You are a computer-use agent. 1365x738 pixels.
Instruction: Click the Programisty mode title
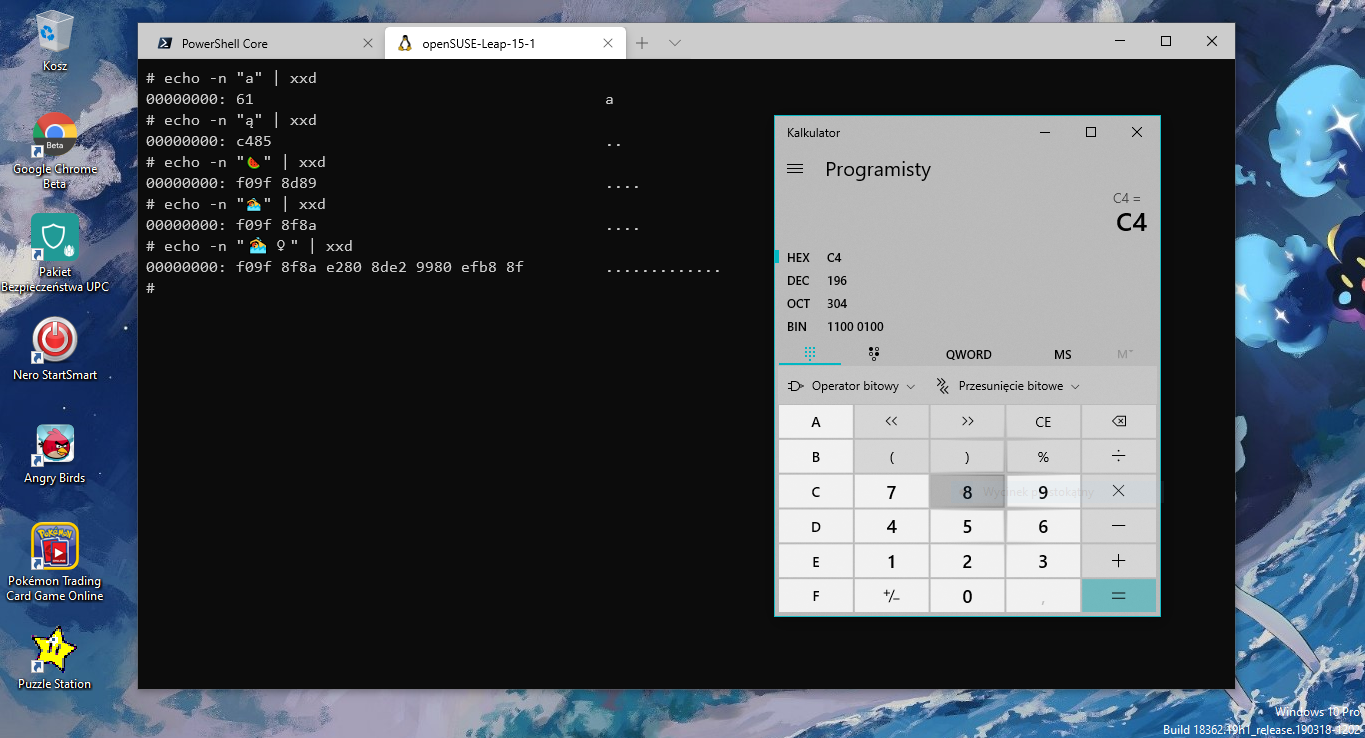click(x=878, y=169)
